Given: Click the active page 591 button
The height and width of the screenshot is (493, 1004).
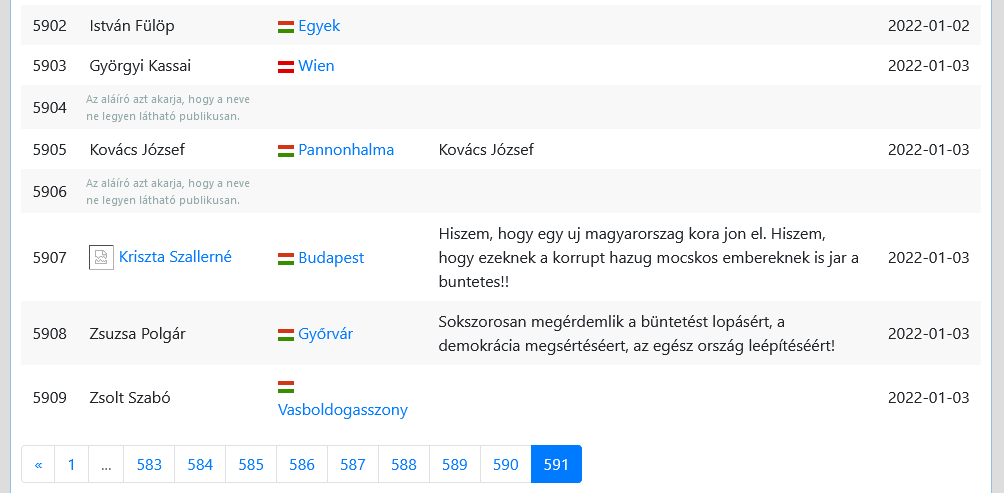Looking at the screenshot, I should 556,464.
